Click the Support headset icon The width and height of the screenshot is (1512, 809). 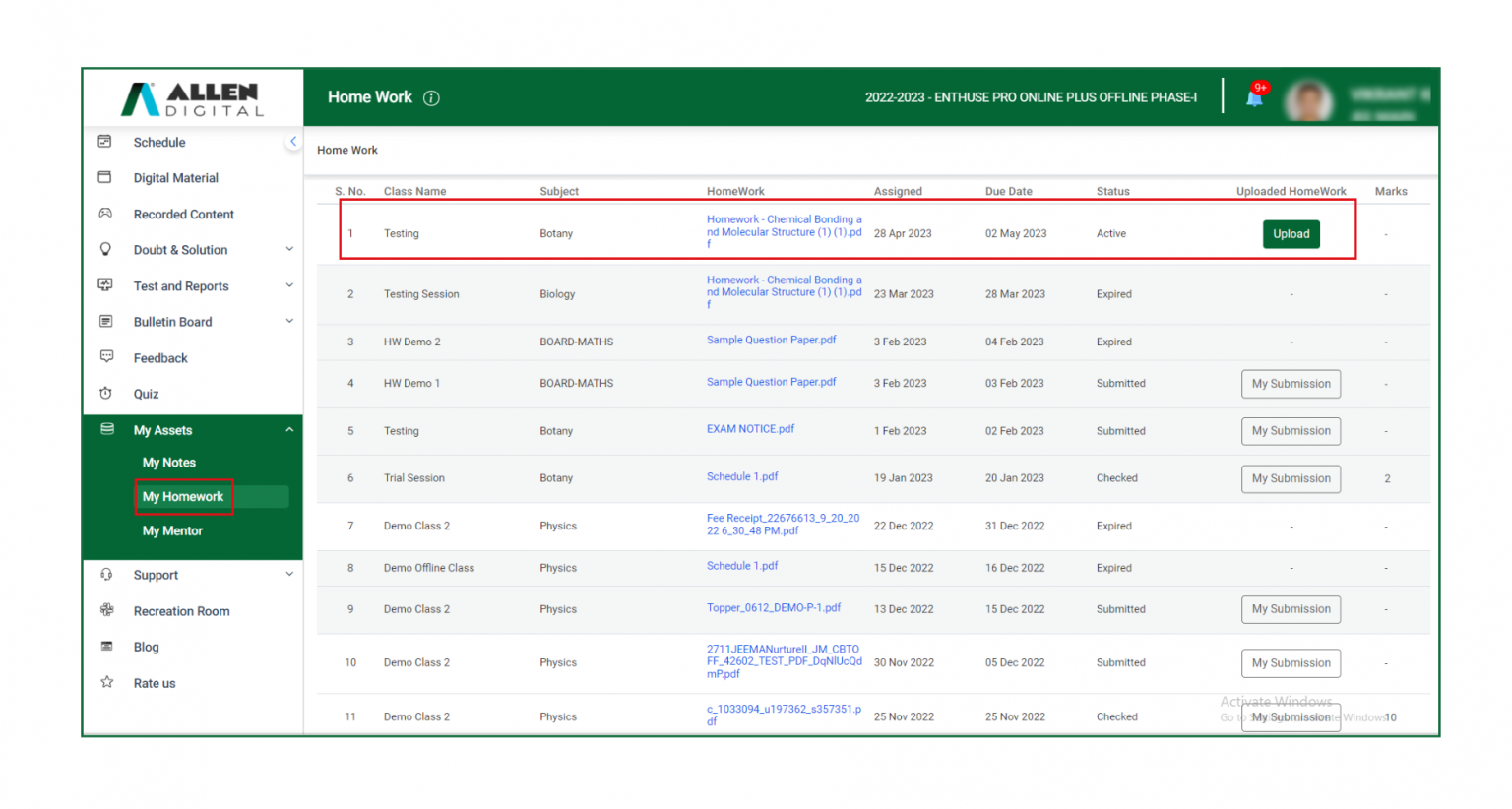pos(106,575)
